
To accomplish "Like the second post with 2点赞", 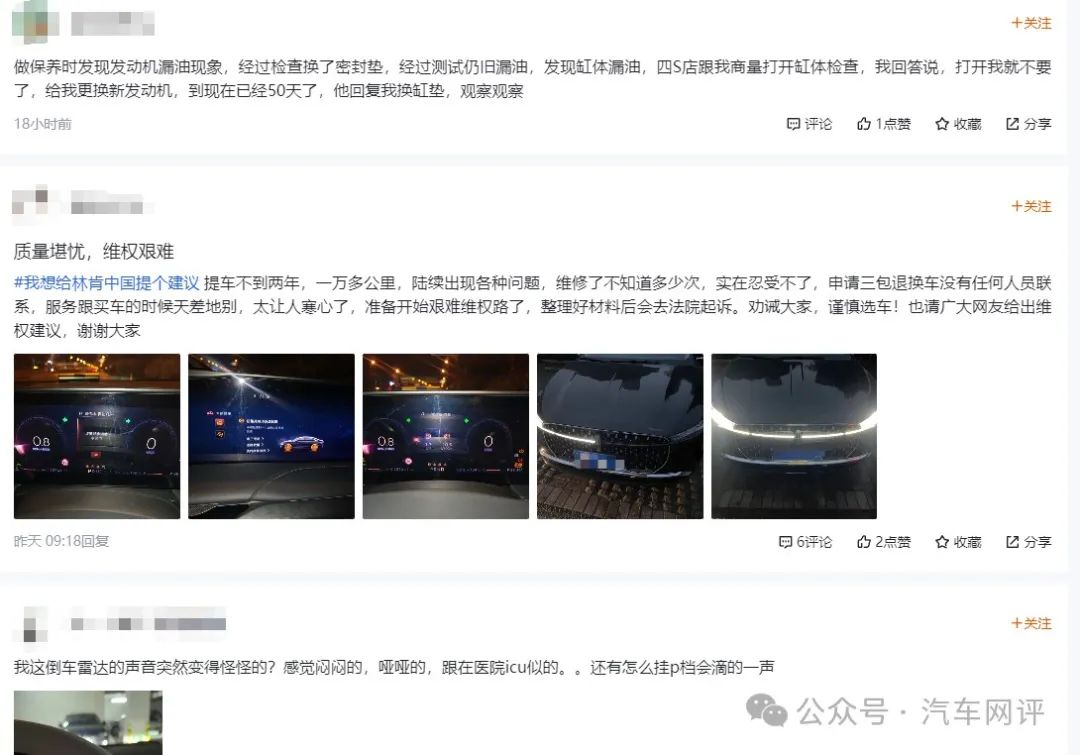I will coord(884,542).
